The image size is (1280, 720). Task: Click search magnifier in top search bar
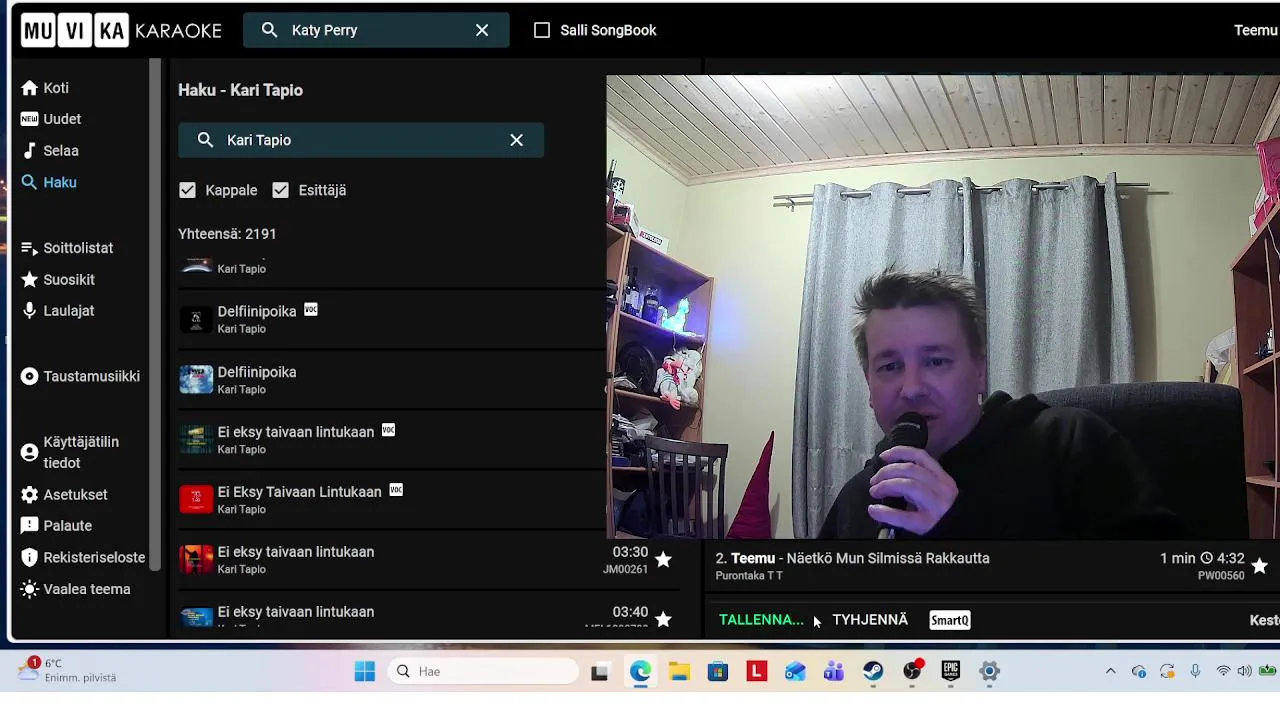[269, 30]
